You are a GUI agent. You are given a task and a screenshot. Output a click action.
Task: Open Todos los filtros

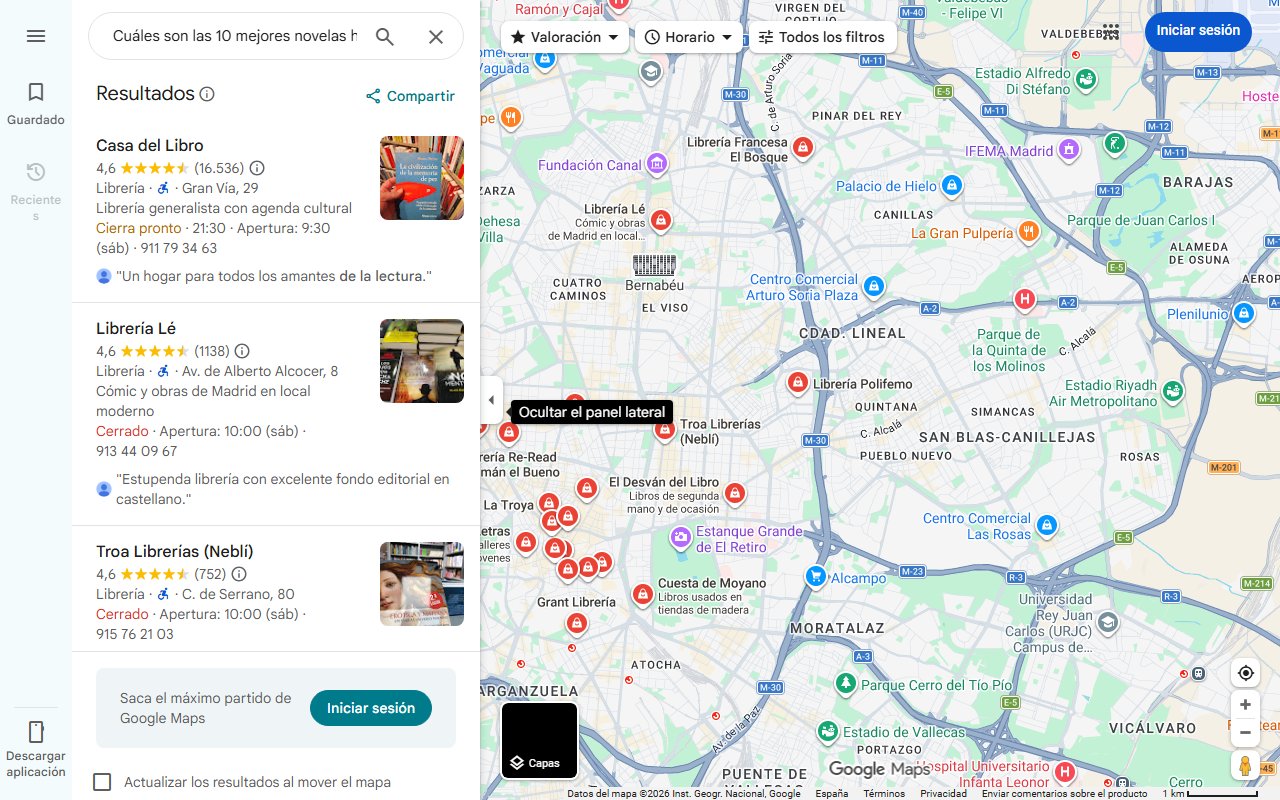(822, 37)
